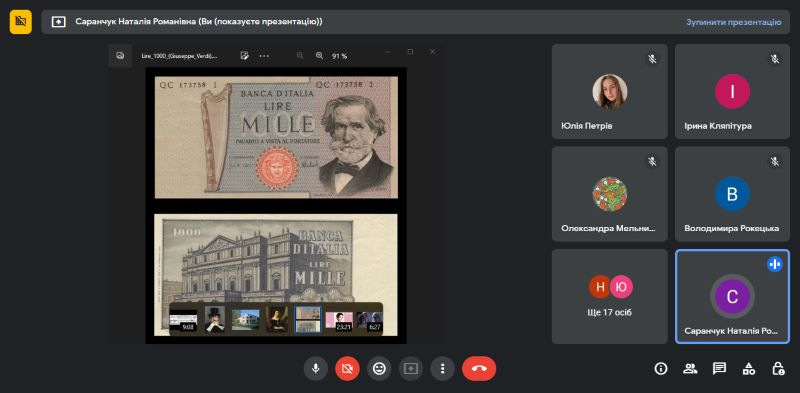
Task: Click the La Scala banknote back image
Action: click(x=276, y=275)
